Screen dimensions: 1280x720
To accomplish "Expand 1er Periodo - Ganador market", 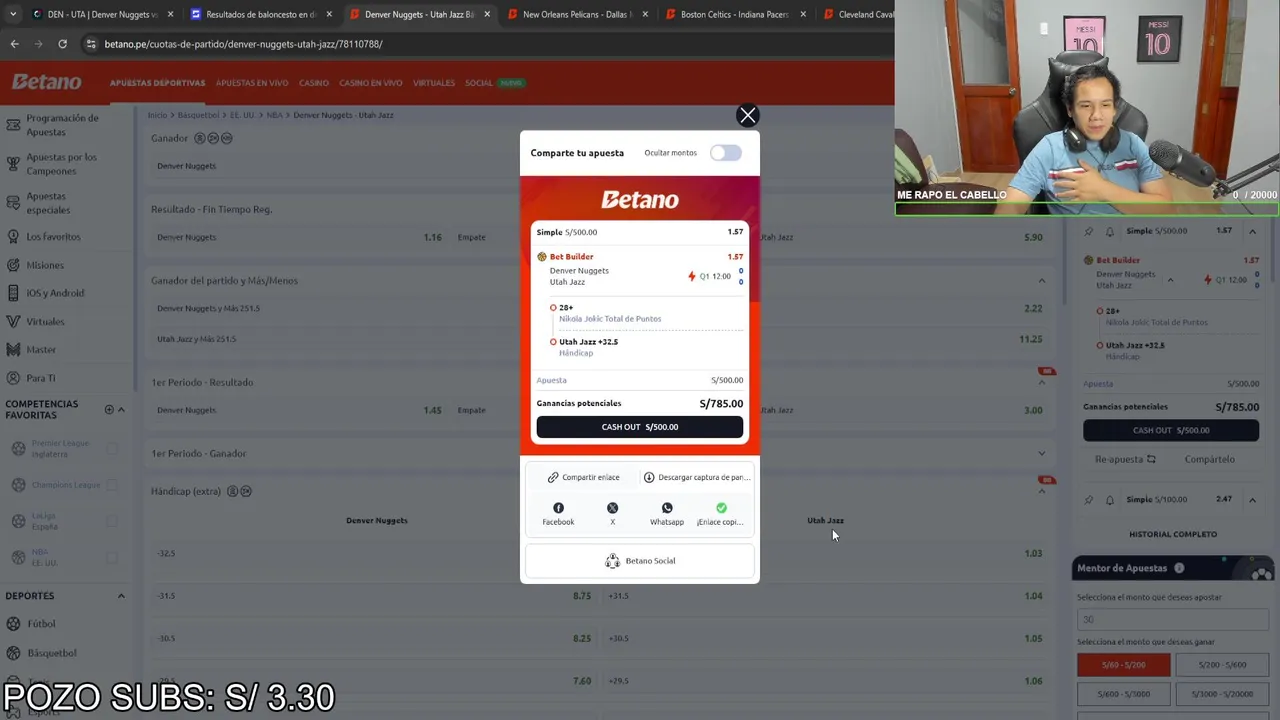I will click(x=1041, y=454).
